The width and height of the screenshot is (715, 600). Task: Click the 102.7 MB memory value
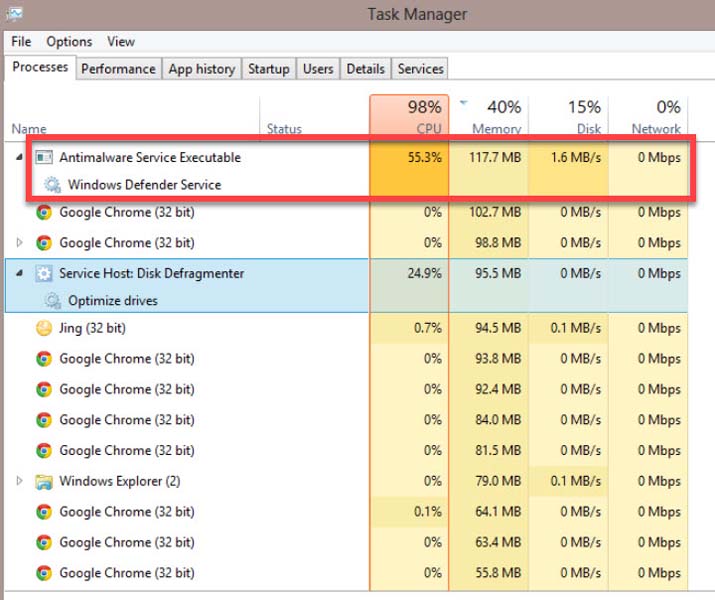[x=495, y=212]
